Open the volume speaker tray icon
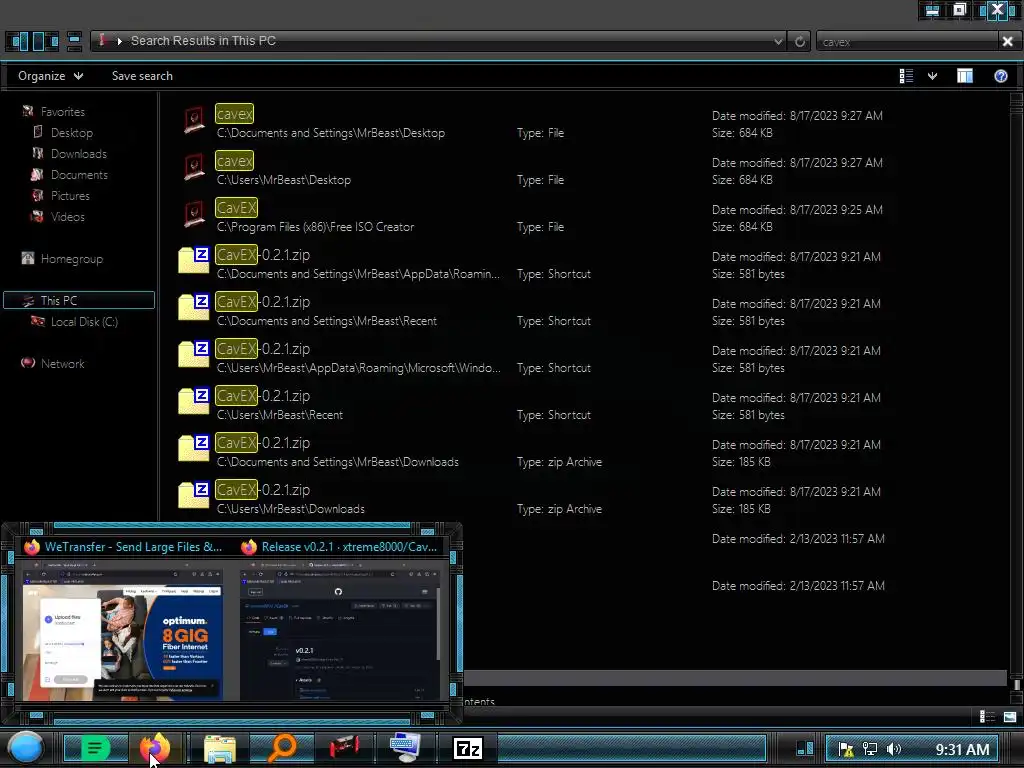The width and height of the screenshot is (1024, 768). pos(894,749)
